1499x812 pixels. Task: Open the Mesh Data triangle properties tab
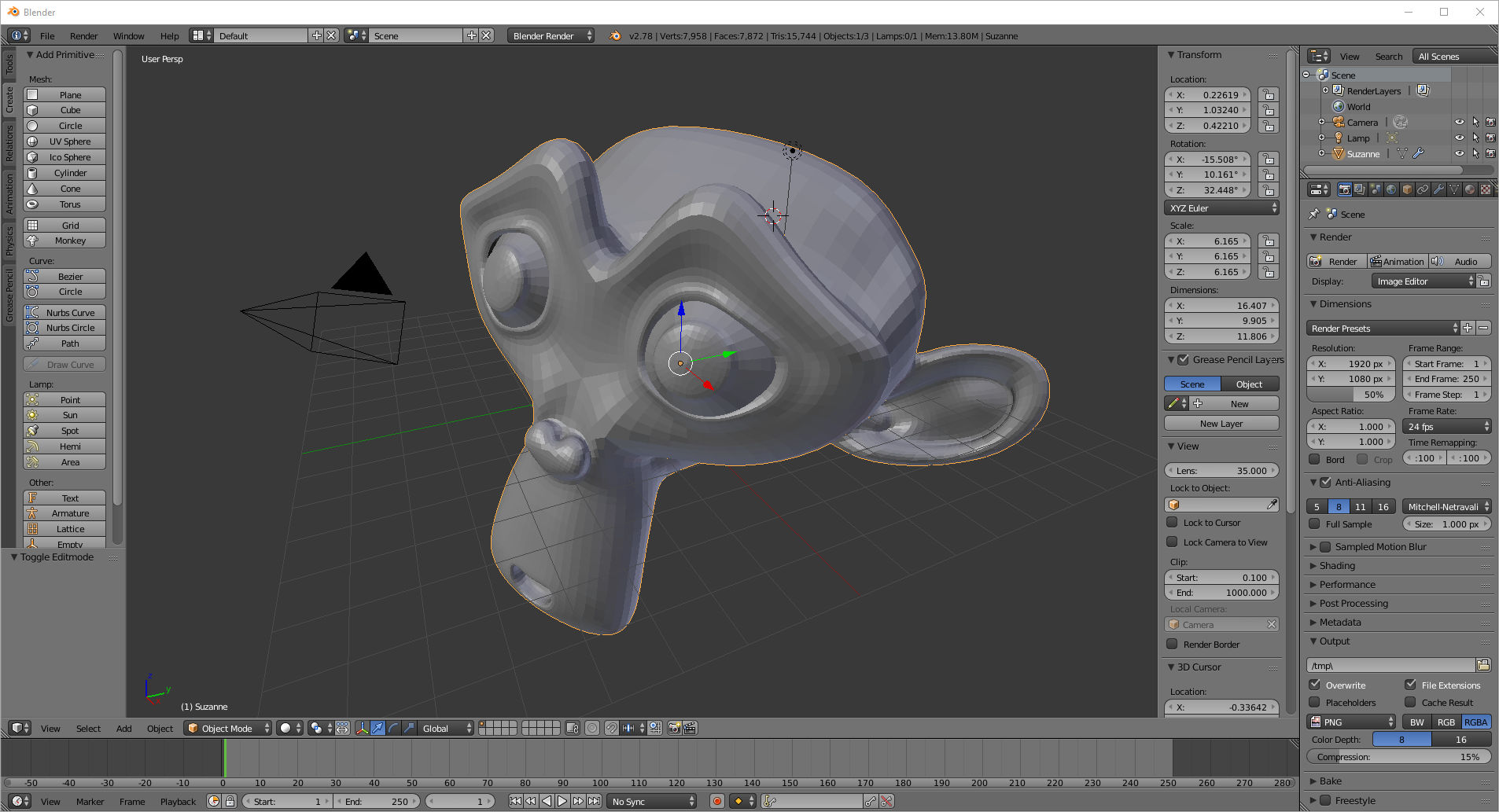(1454, 189)
